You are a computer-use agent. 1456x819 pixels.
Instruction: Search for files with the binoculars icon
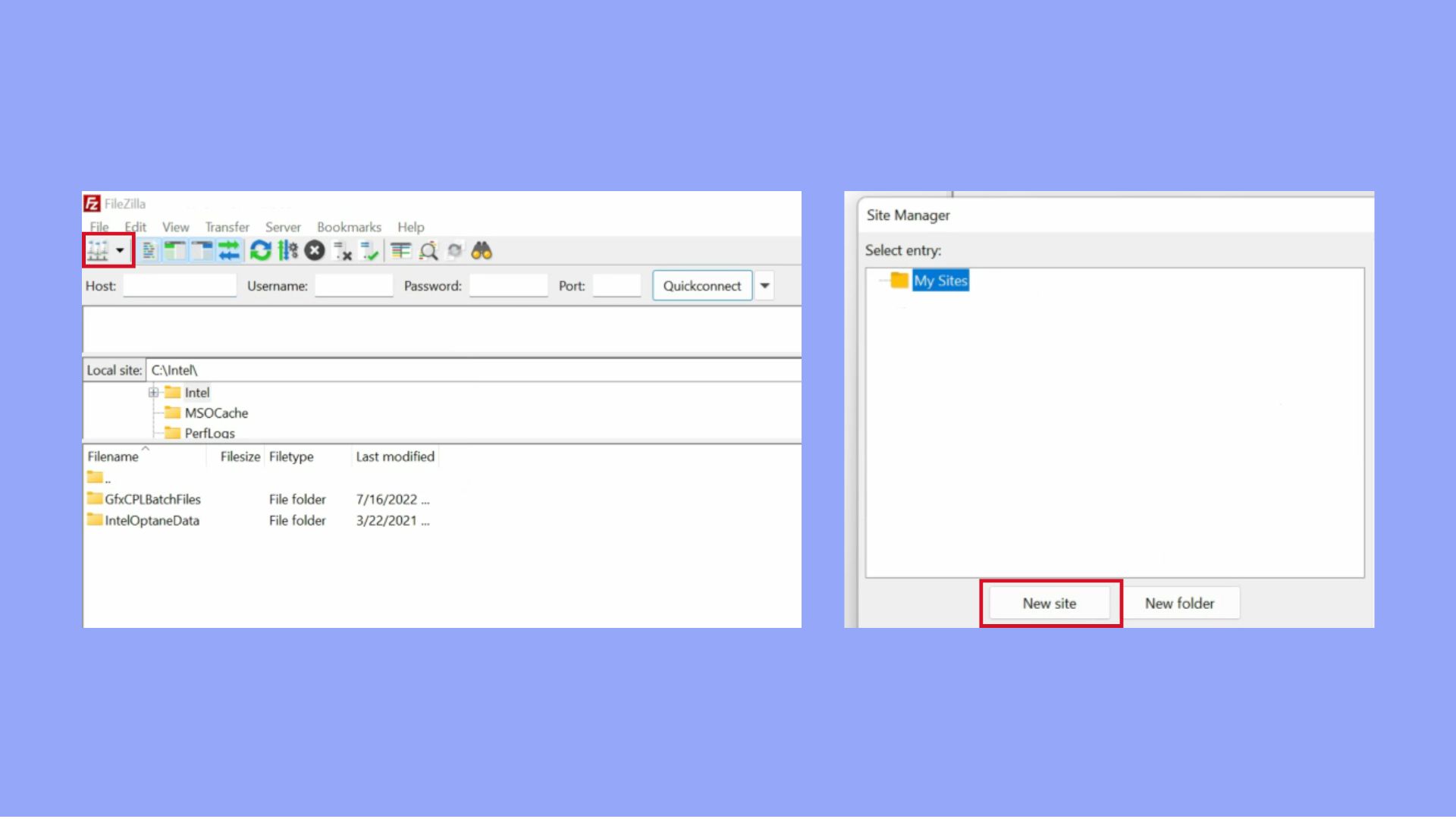point(482,250)
